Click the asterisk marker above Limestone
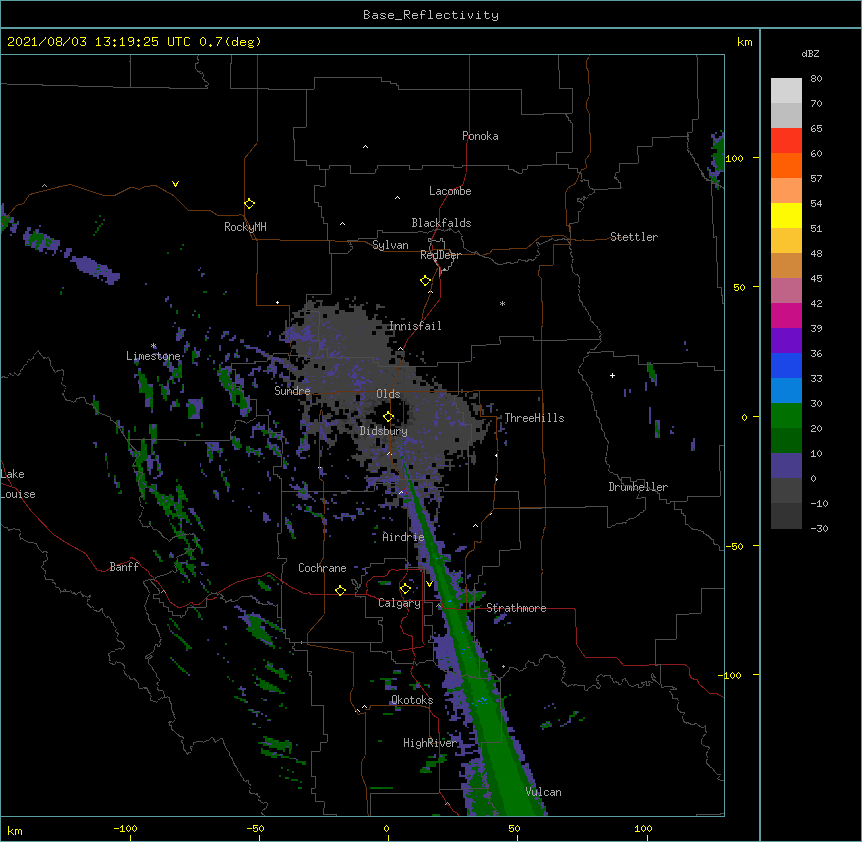The image size is (862, 842). coord(153,346)
